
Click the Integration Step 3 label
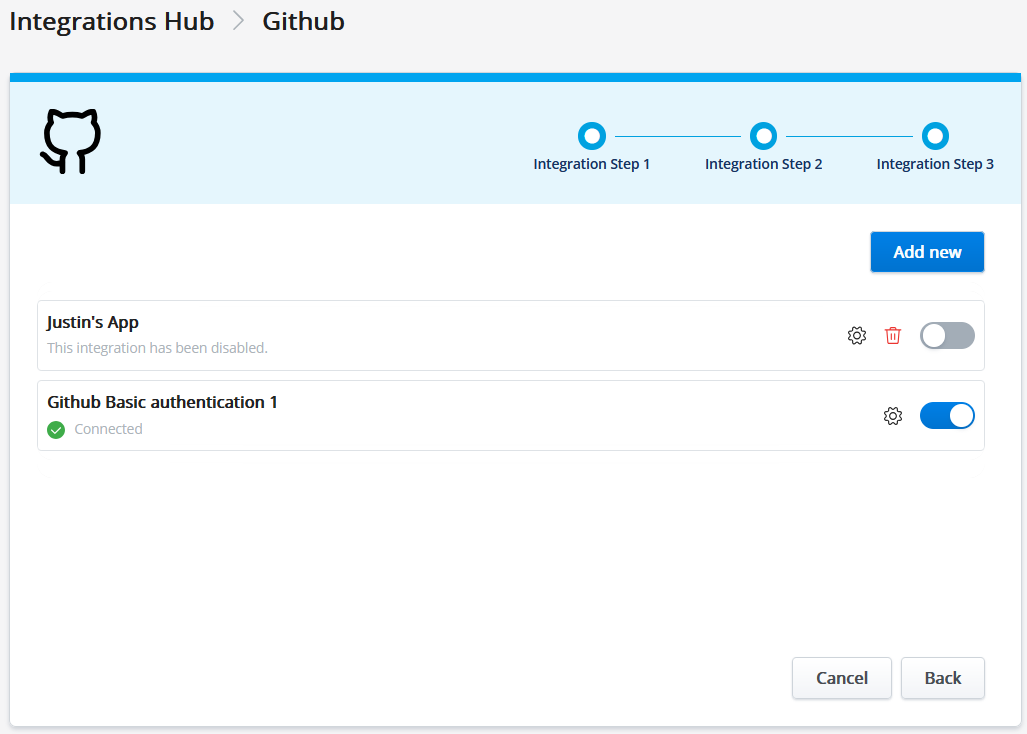[935, 164]
